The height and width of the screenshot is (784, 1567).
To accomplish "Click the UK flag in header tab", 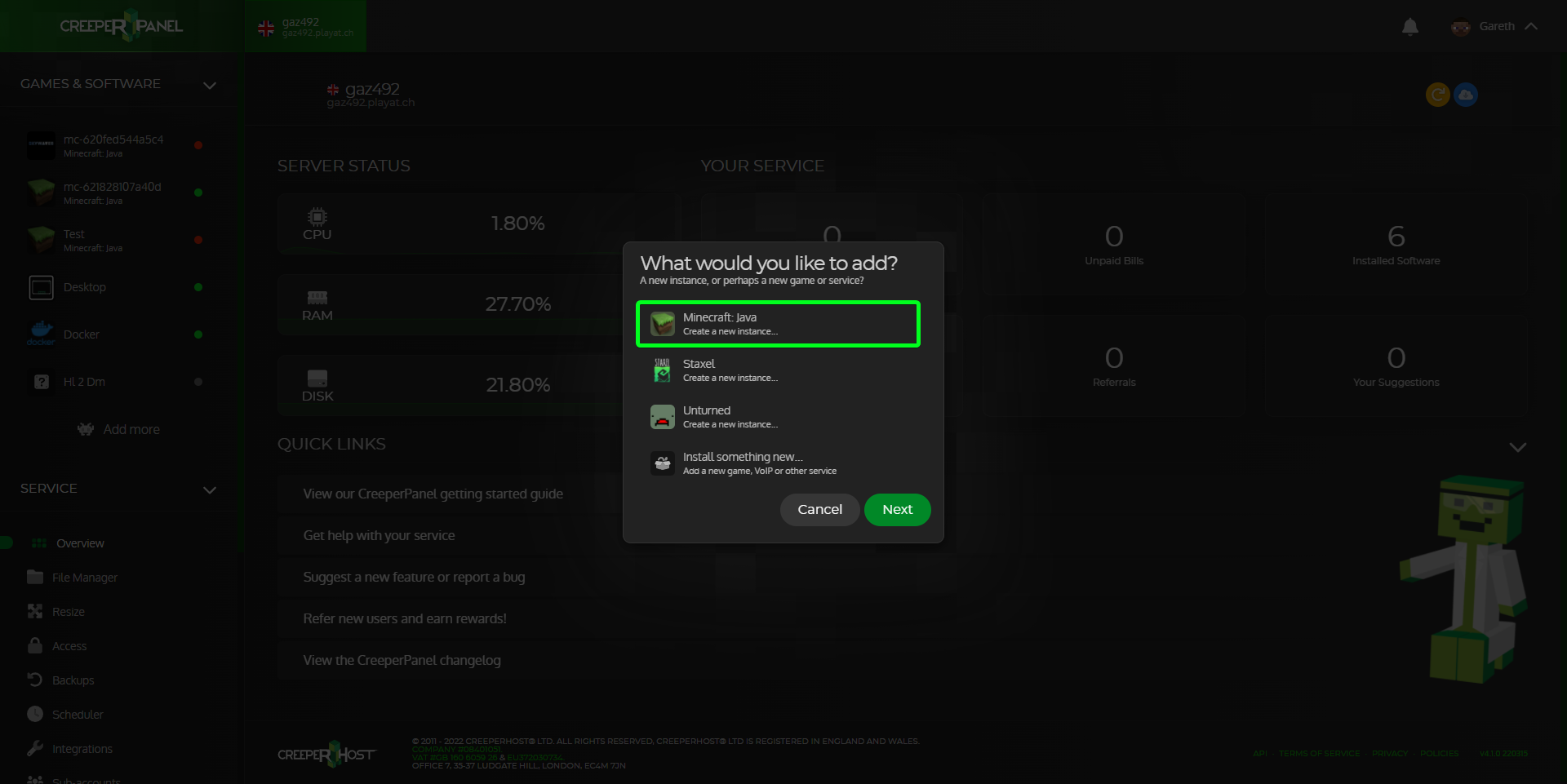I will coord(266,29).
